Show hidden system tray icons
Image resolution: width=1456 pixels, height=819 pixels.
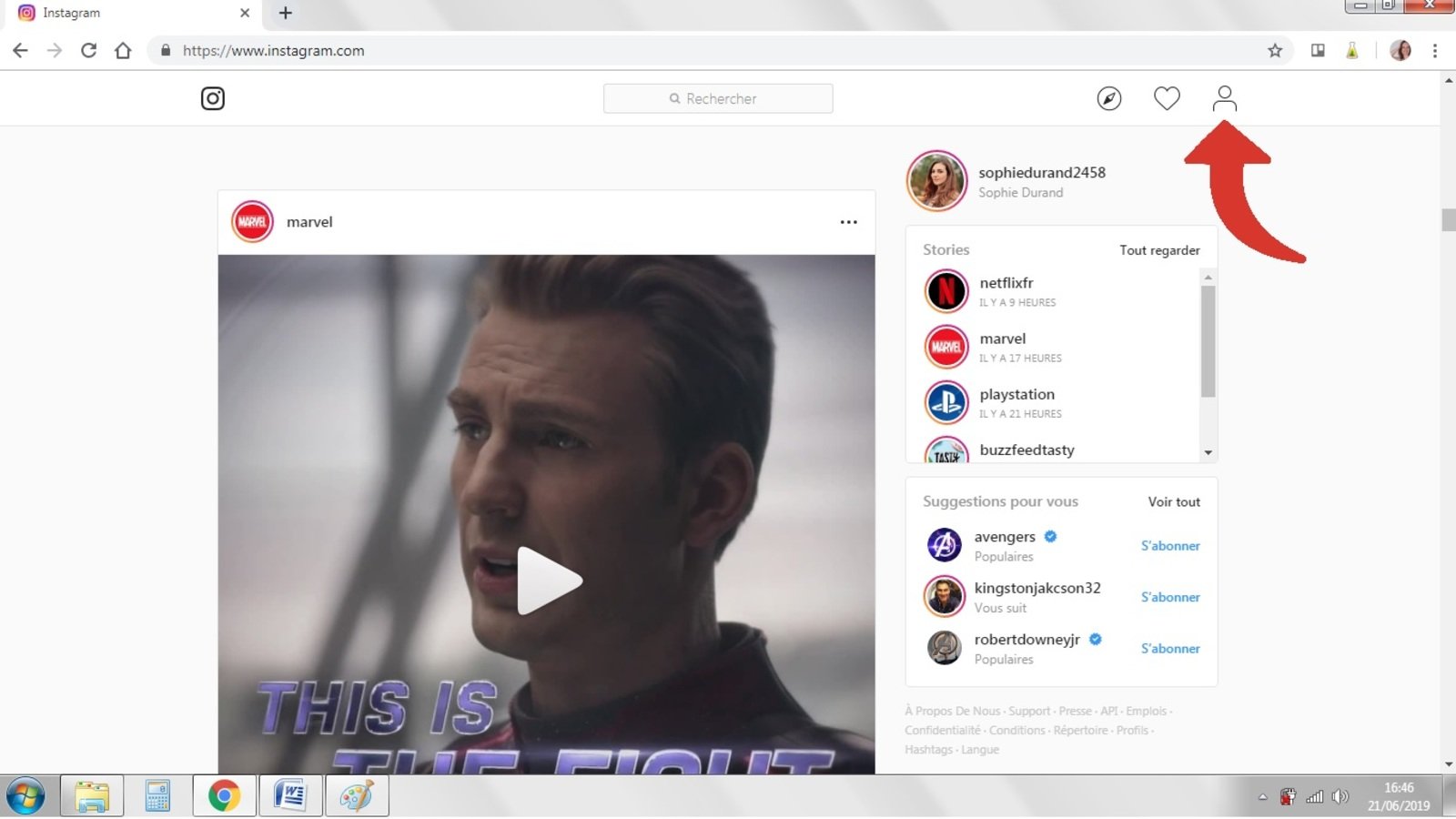tap(1262, 797)
